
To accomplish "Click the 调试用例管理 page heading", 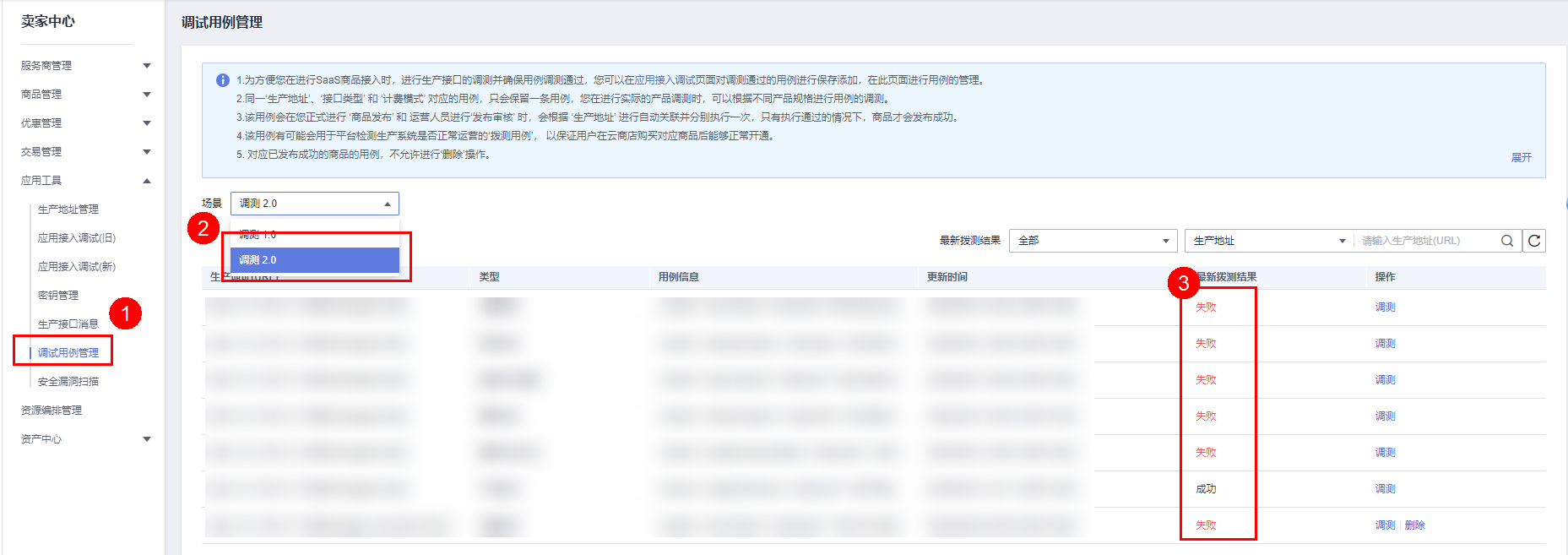I will (222, 23).
